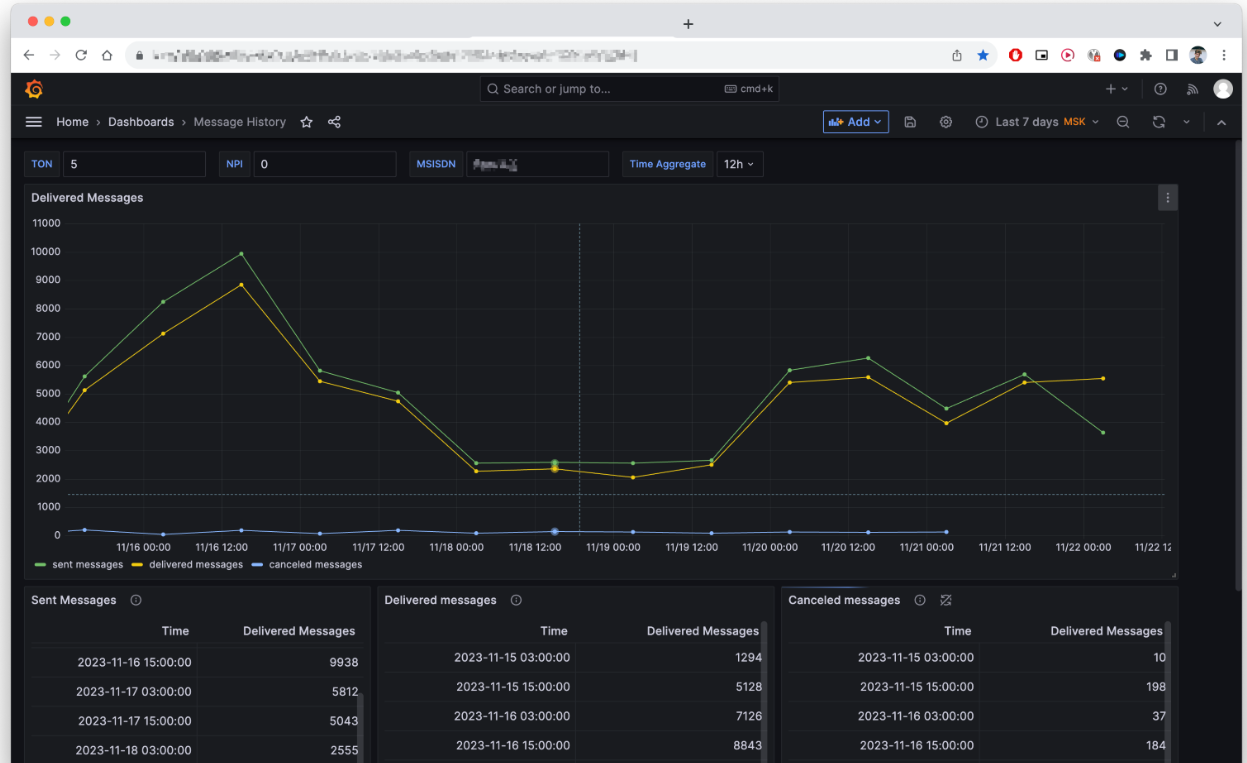Go to Dashboards breadcrumb
Screen dimensions: 1247x763
[x=141, y=122]
